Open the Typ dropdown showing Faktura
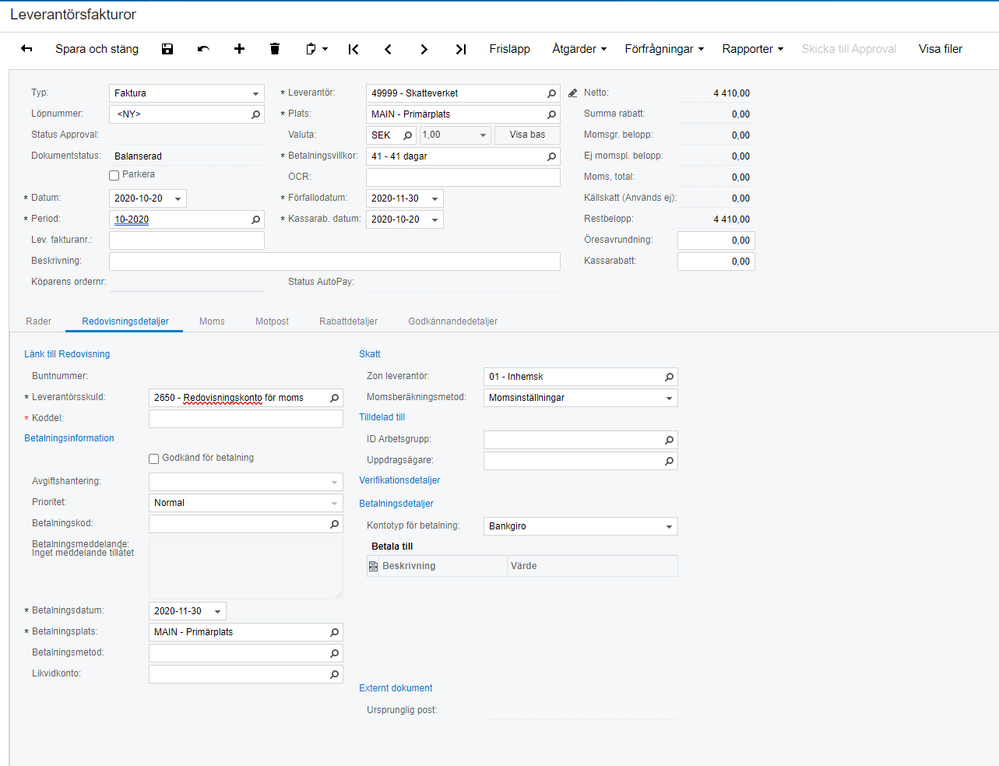 (256, 93)
